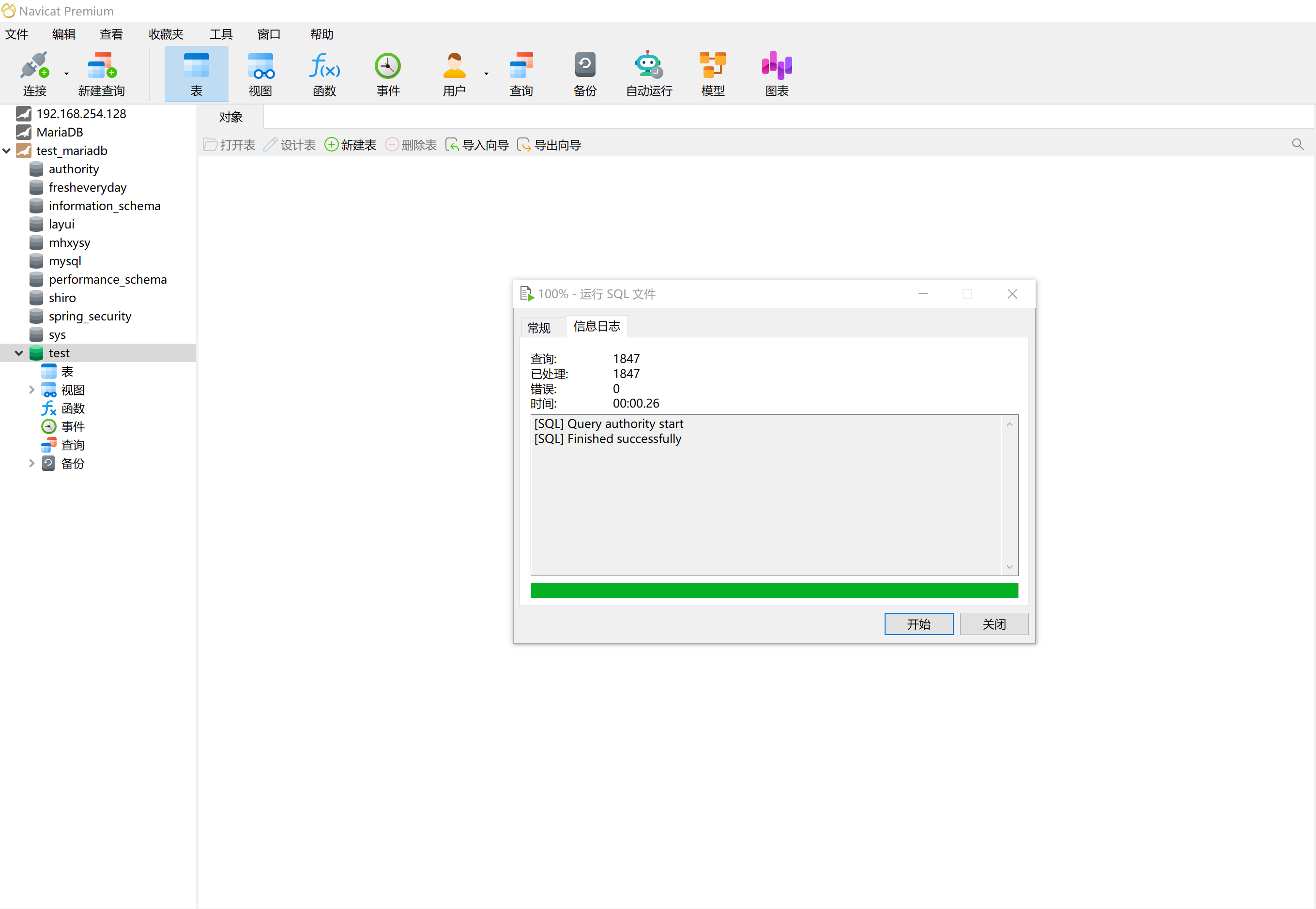The width and height of the screenshot is (1316, 909).
Task: Open the Model (模型) toolbar icon
Action: [x=713, y=64]
